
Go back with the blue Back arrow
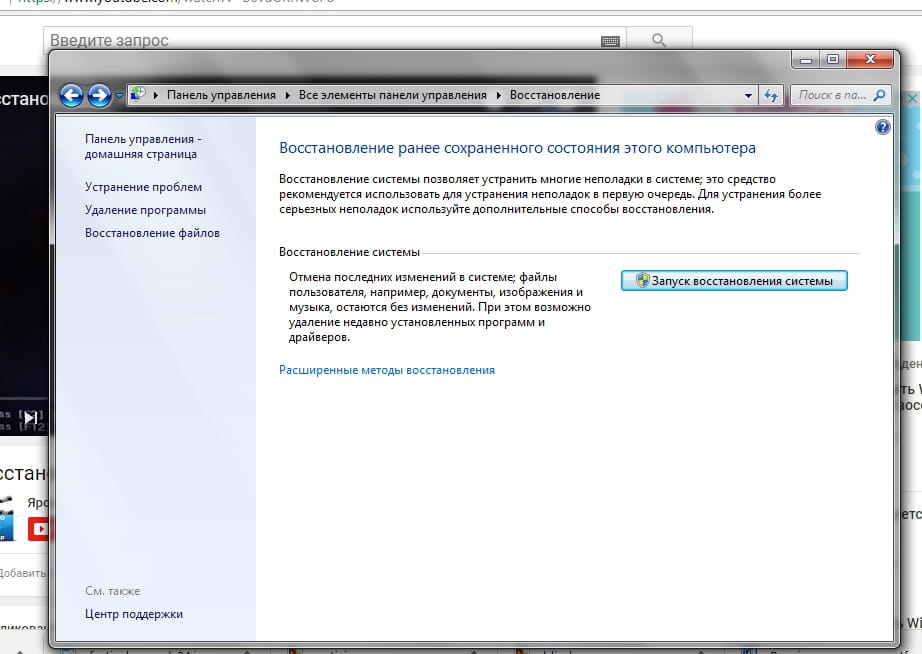[x=72, y=95]
